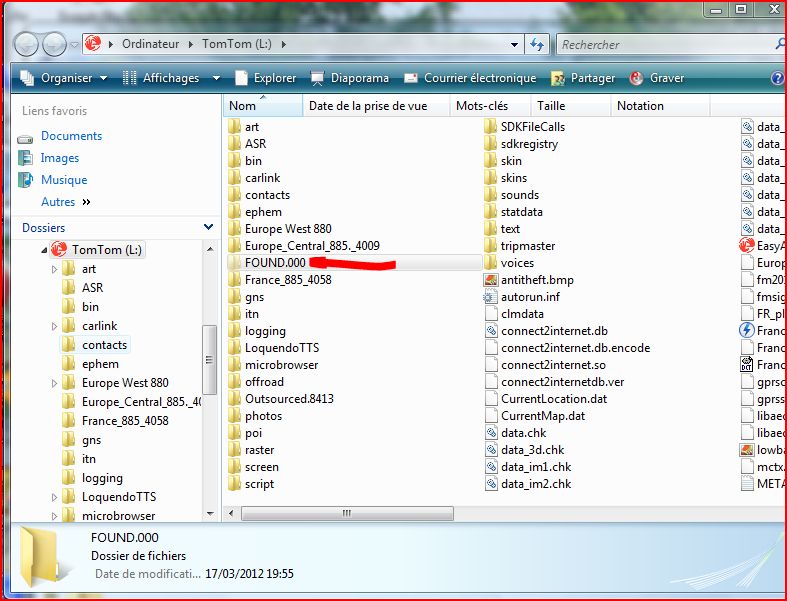Viewport: 787px width, 601px height.
Task: Expand the carlink folder in tree
Action: [54, 326]
